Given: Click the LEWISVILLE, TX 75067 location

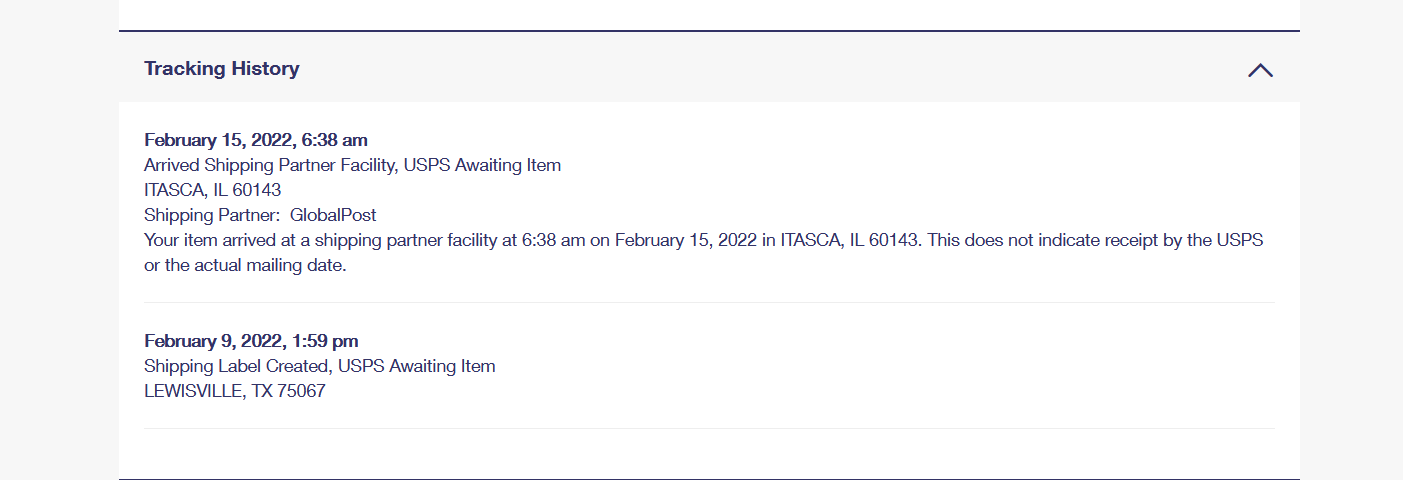Looking at the screenshot, I should (234, 391).
